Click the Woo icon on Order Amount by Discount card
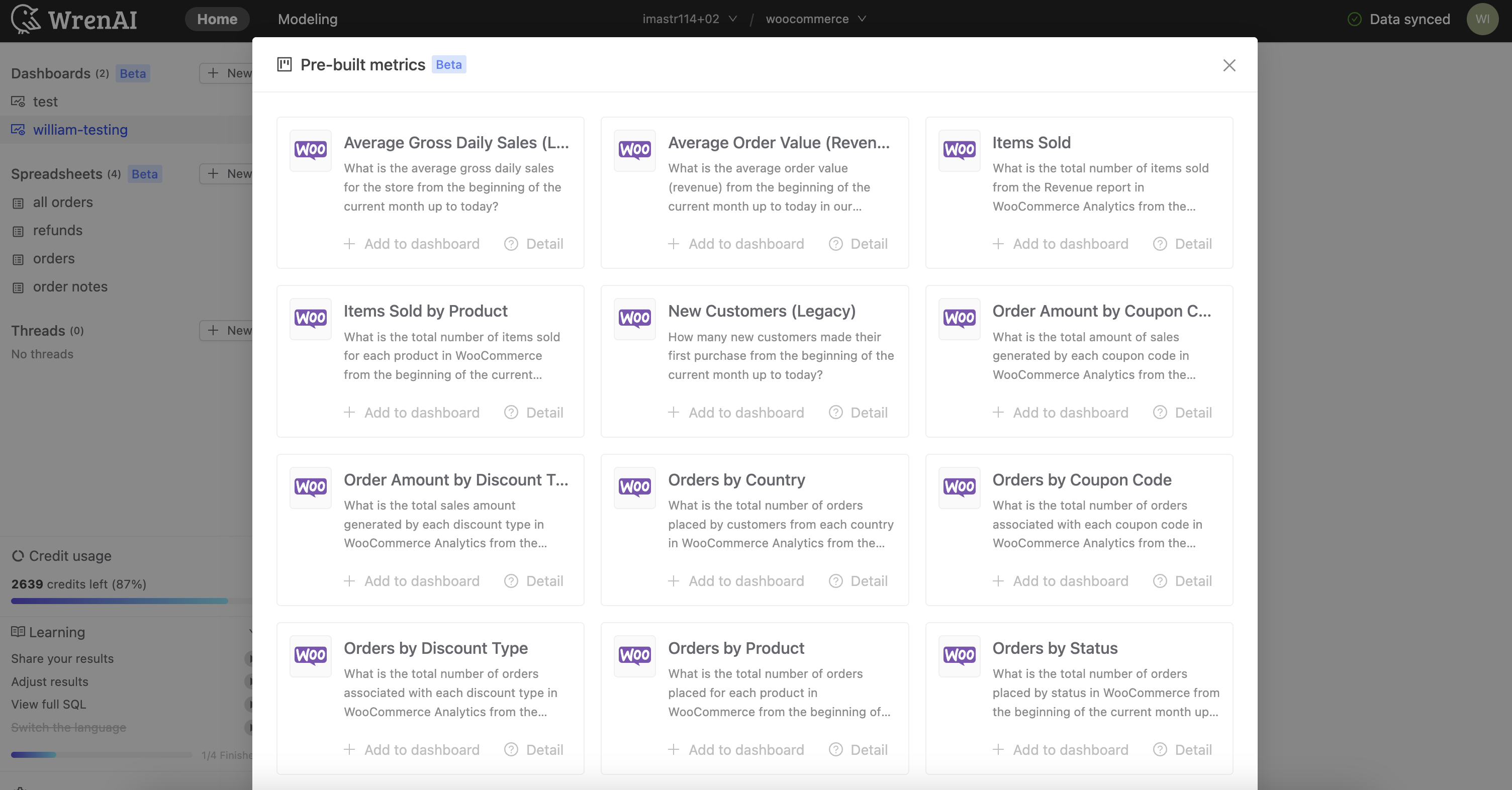 pyautogui.click(x=311, y=487)
